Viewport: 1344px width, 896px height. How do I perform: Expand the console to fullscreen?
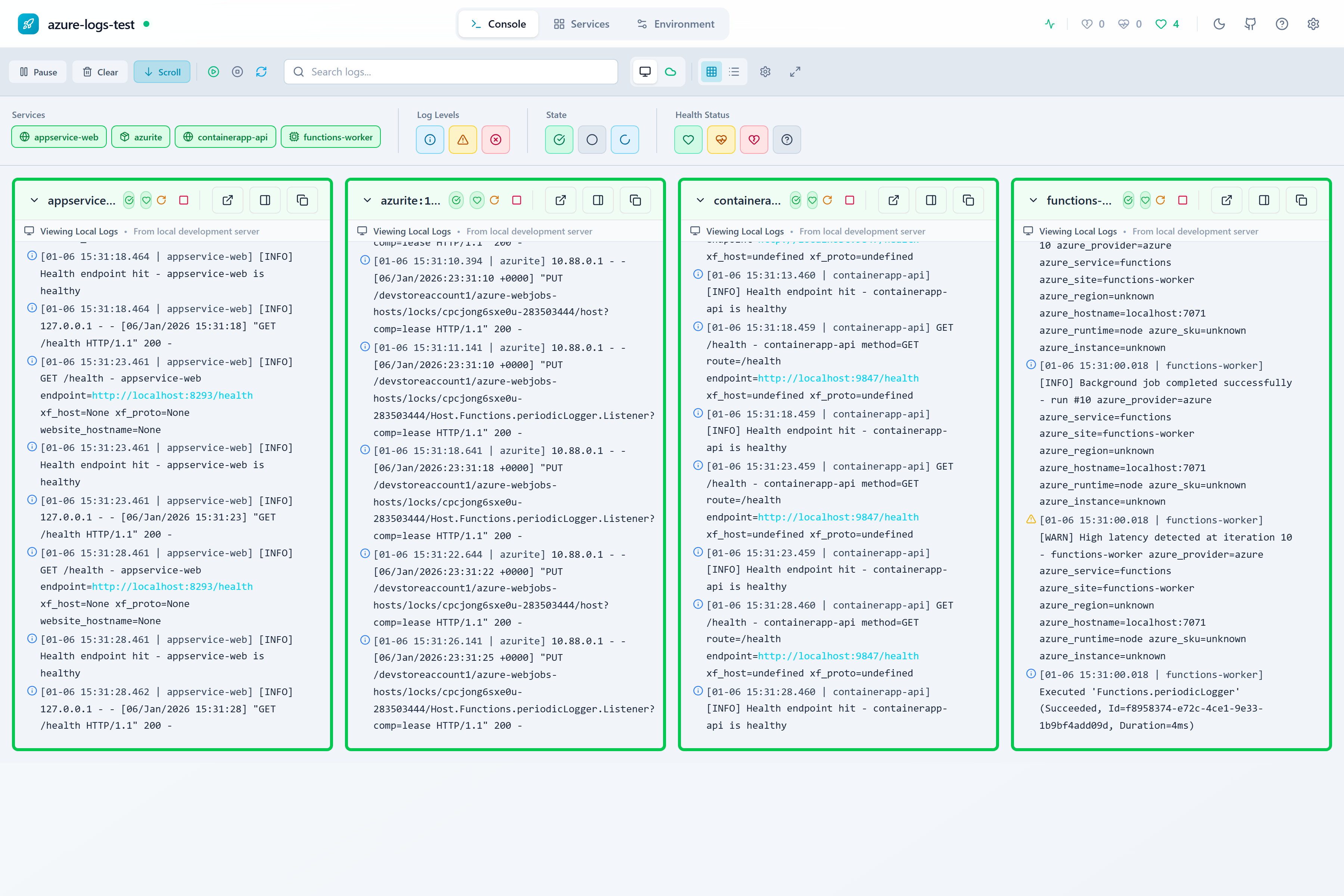coord(795,72)
